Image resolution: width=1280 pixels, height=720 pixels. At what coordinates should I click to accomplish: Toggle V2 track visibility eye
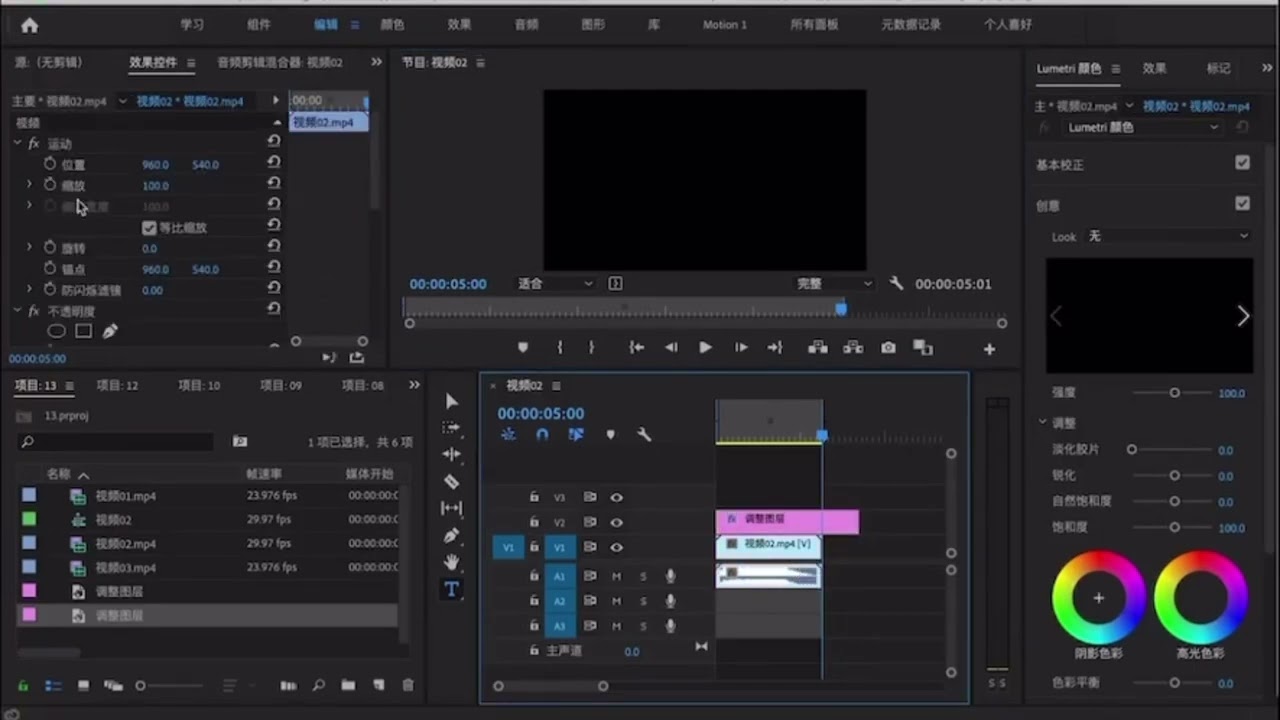(617, 522)
